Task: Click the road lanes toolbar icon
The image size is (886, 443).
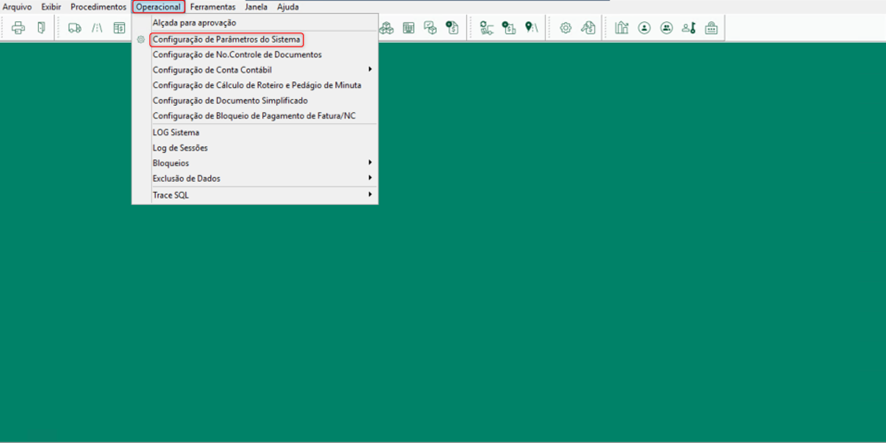Action: point(97,28)
